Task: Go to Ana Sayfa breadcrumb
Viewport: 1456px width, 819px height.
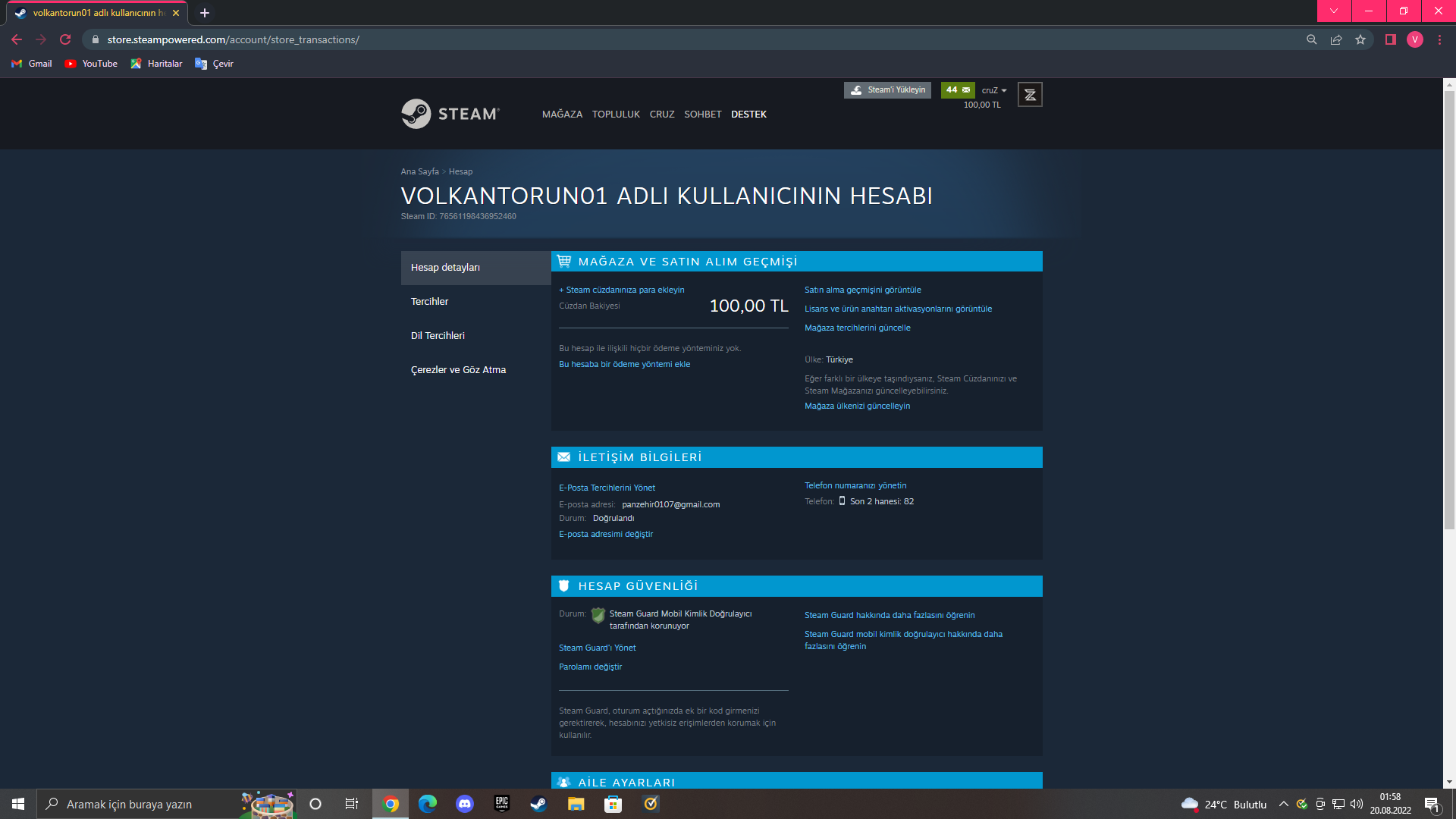Action: coord(420,171)
